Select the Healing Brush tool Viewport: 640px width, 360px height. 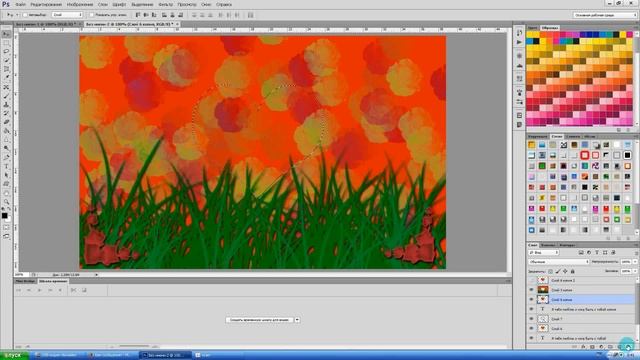(x=6, y=87)
